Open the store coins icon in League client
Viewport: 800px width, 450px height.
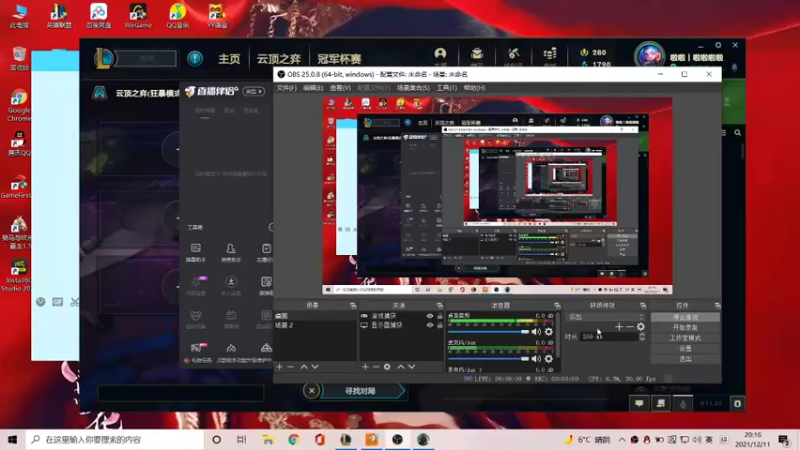click(549, 54)
